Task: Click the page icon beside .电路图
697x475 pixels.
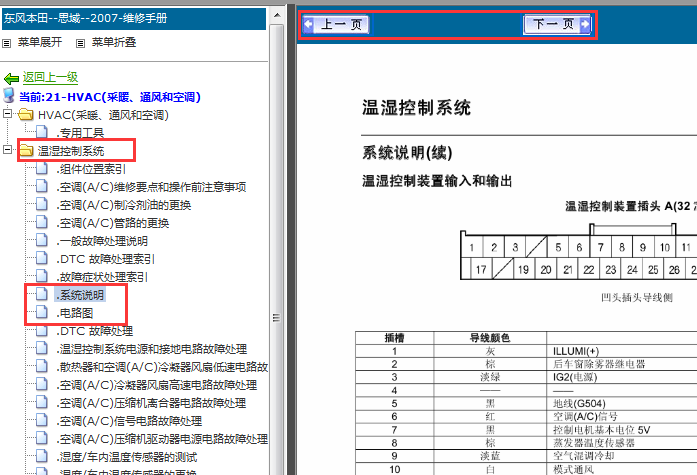Action: (42, 312)
